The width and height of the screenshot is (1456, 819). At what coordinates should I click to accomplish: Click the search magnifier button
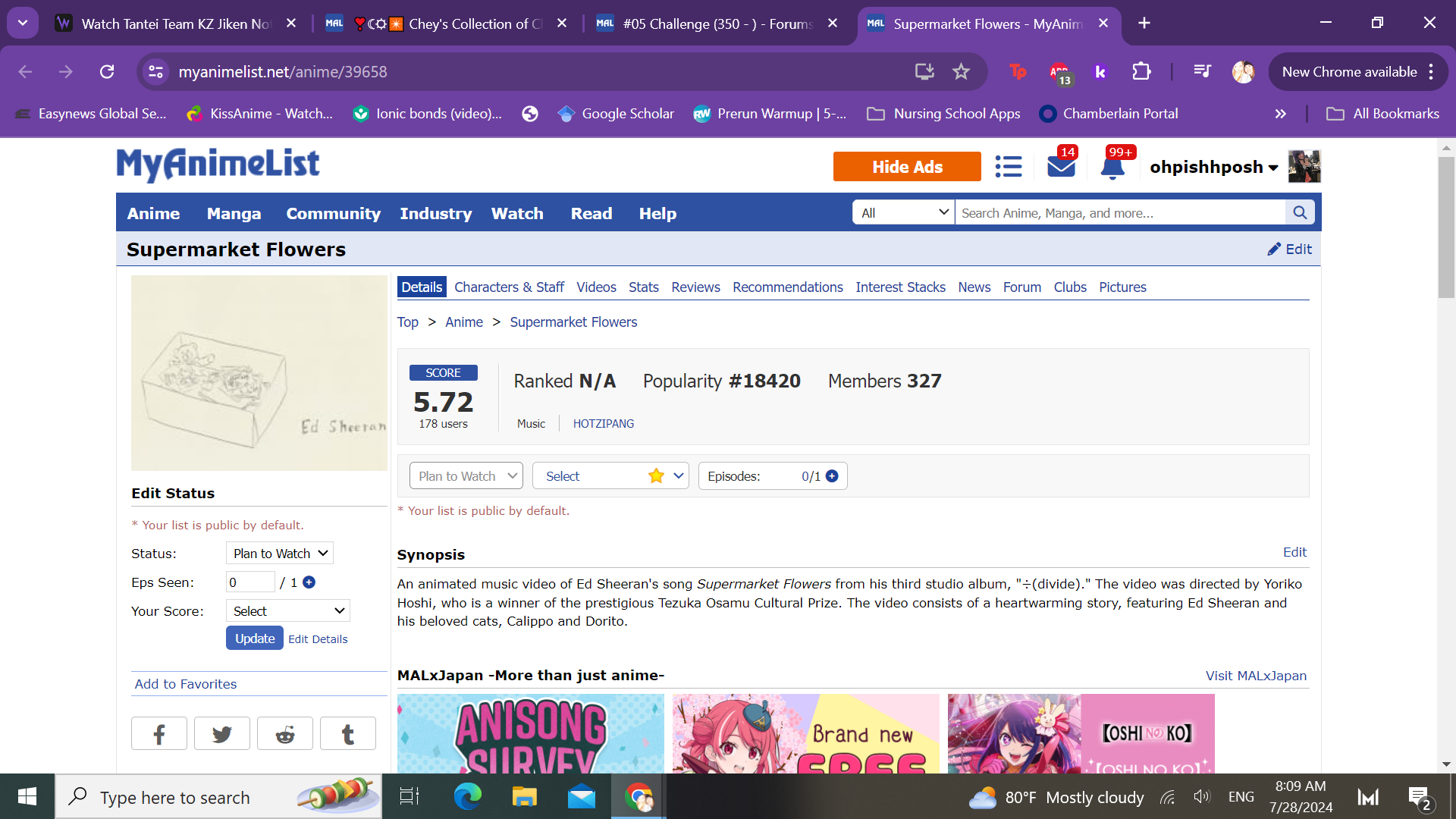(1300, 213)
